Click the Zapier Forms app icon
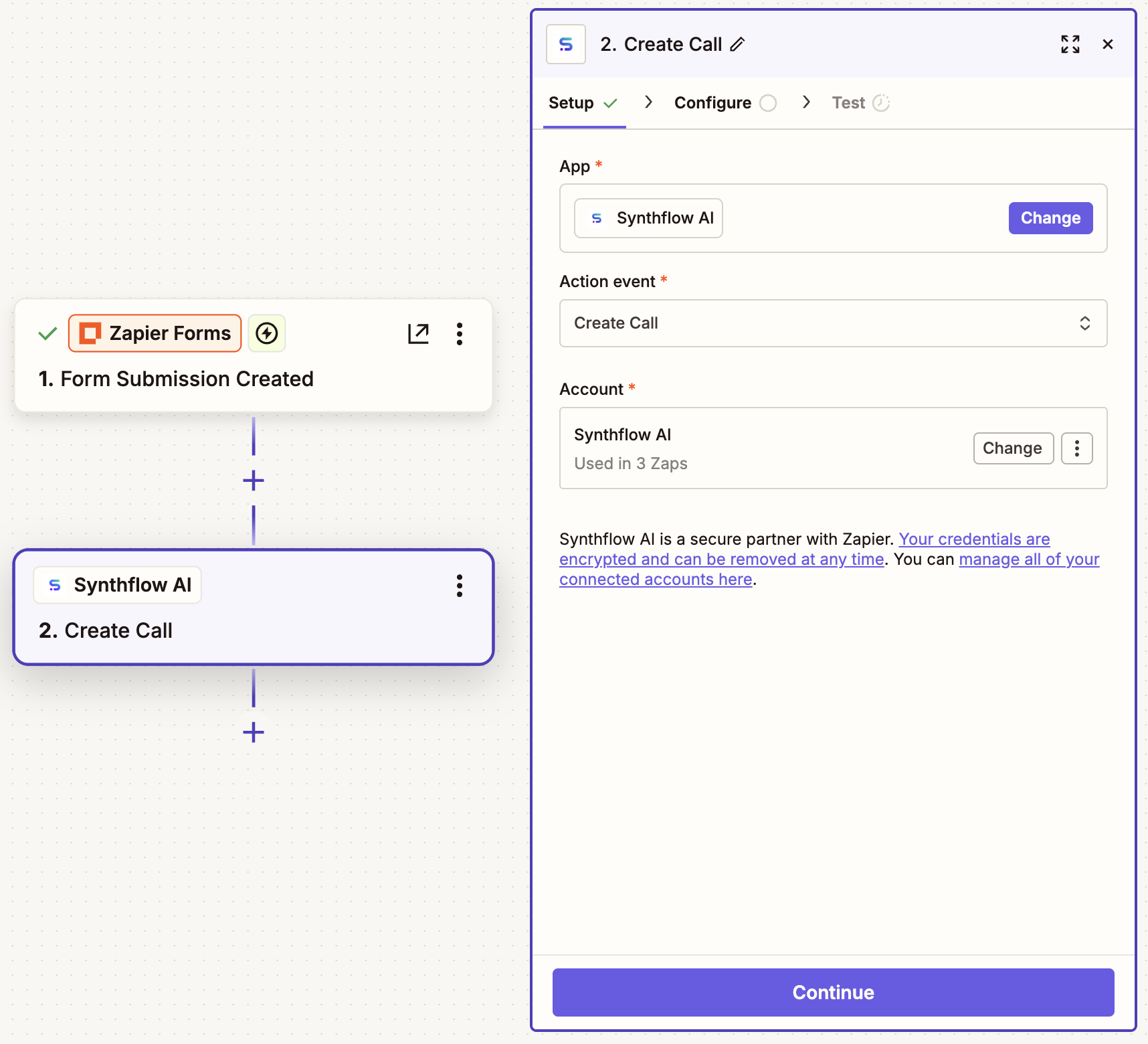Image resolution: width=1148 pixels, height=1044 pixels. tap(90, 333)
